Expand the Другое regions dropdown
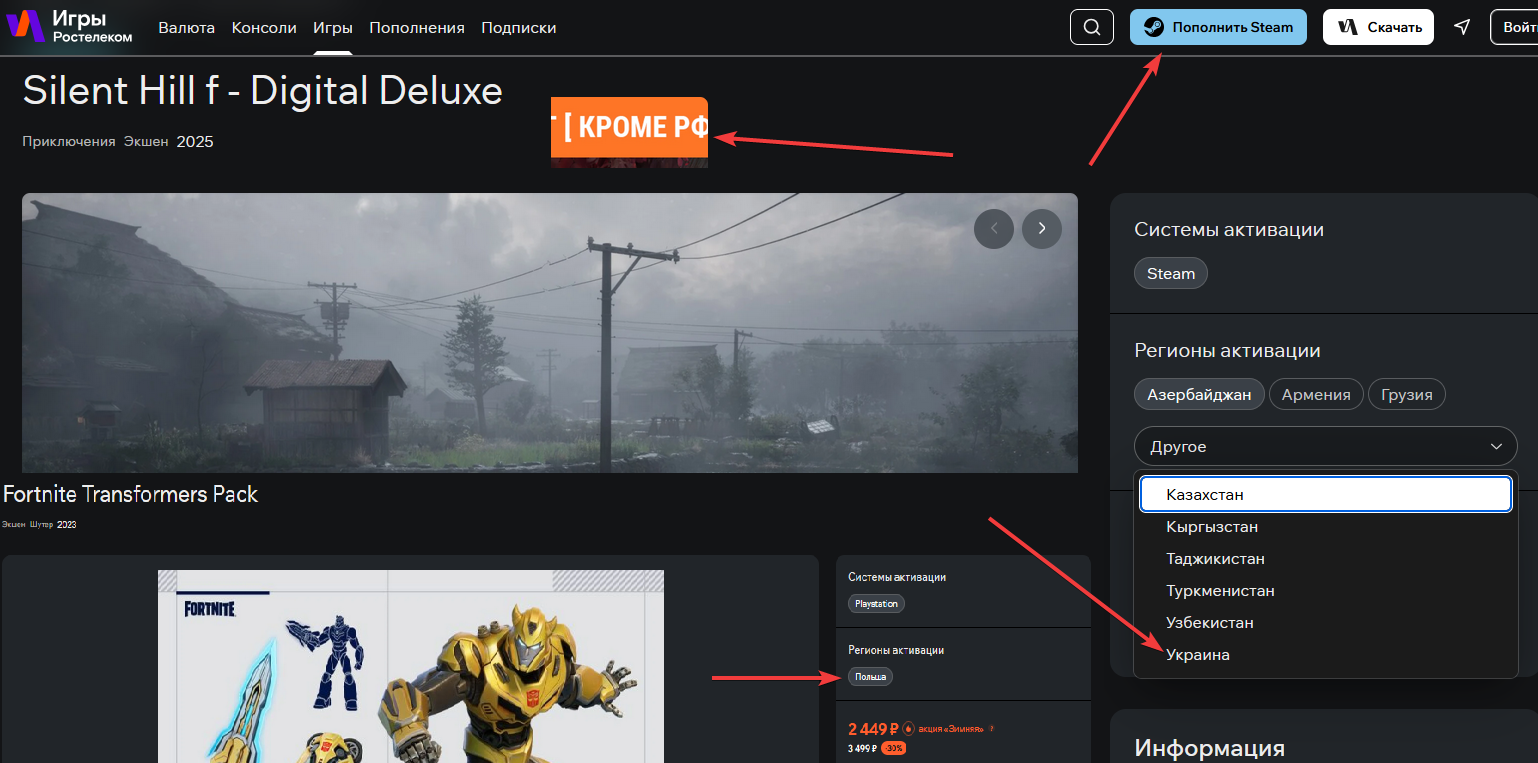This screenshot has height=763, width=1538. (x=1325, y=446)
